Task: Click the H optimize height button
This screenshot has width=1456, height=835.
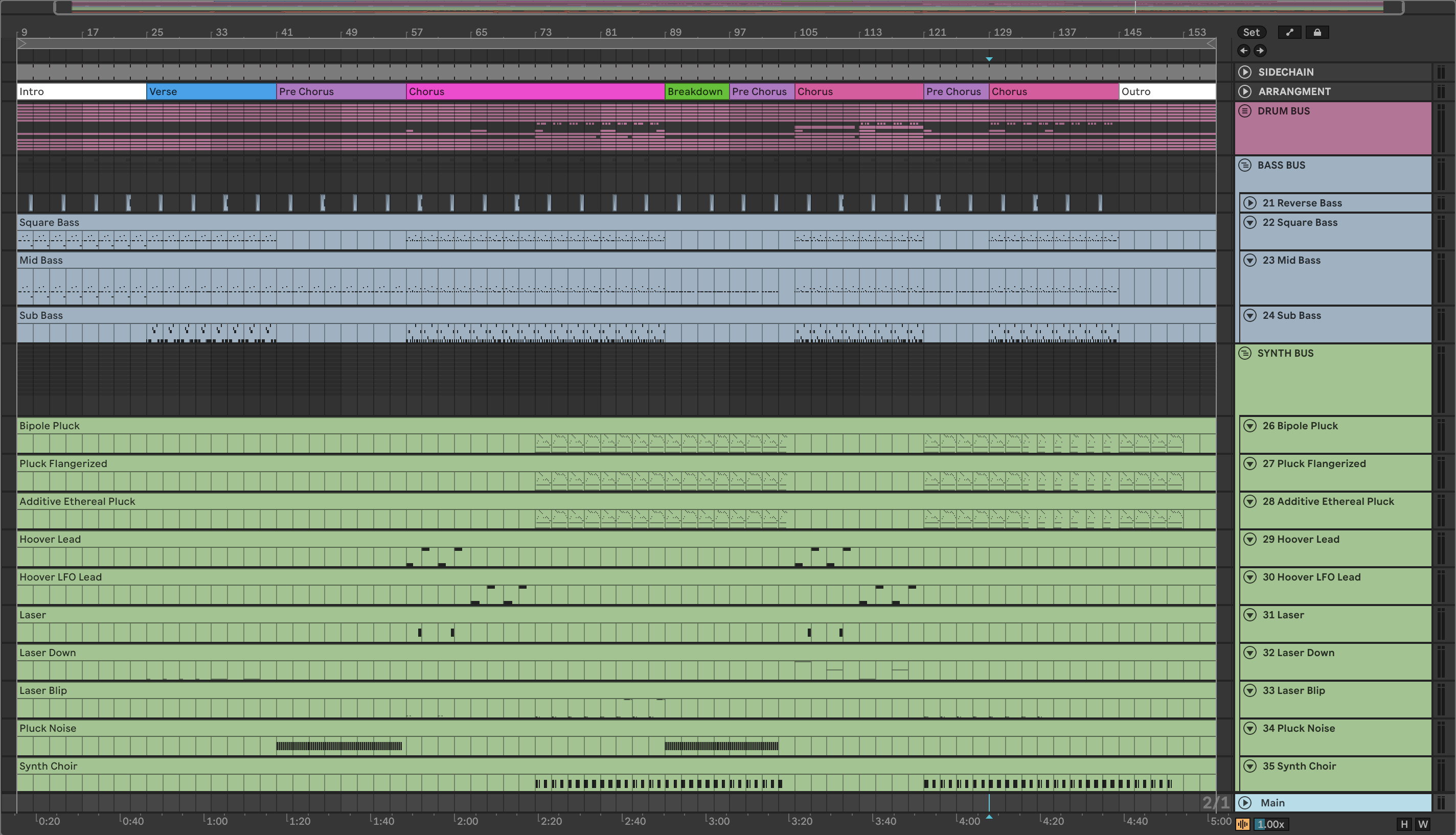Action: click(1404, 824)
